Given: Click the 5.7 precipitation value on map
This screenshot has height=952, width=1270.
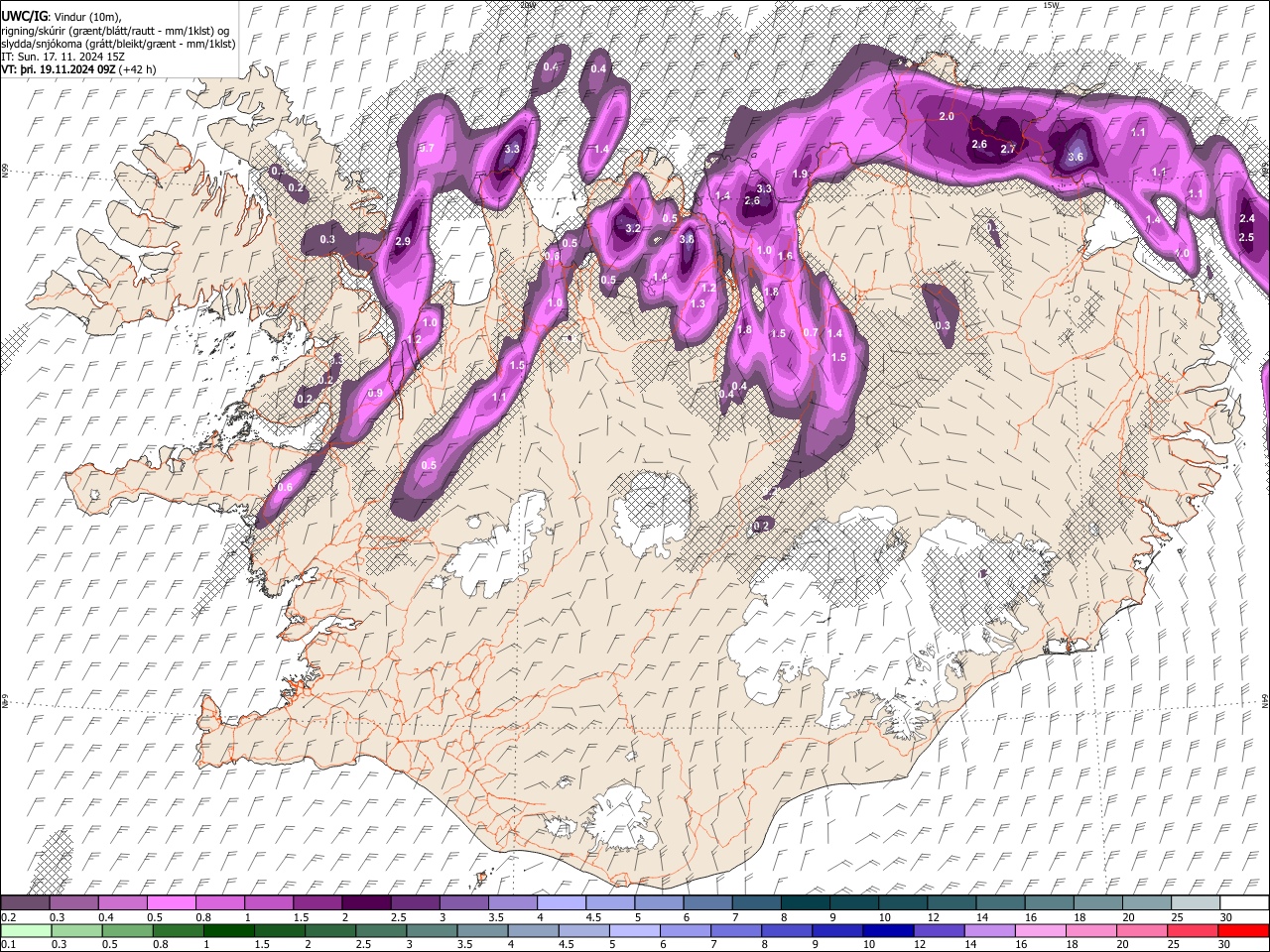Looking at the screenshot, I should pyautogui.click(x=428, y=148).
